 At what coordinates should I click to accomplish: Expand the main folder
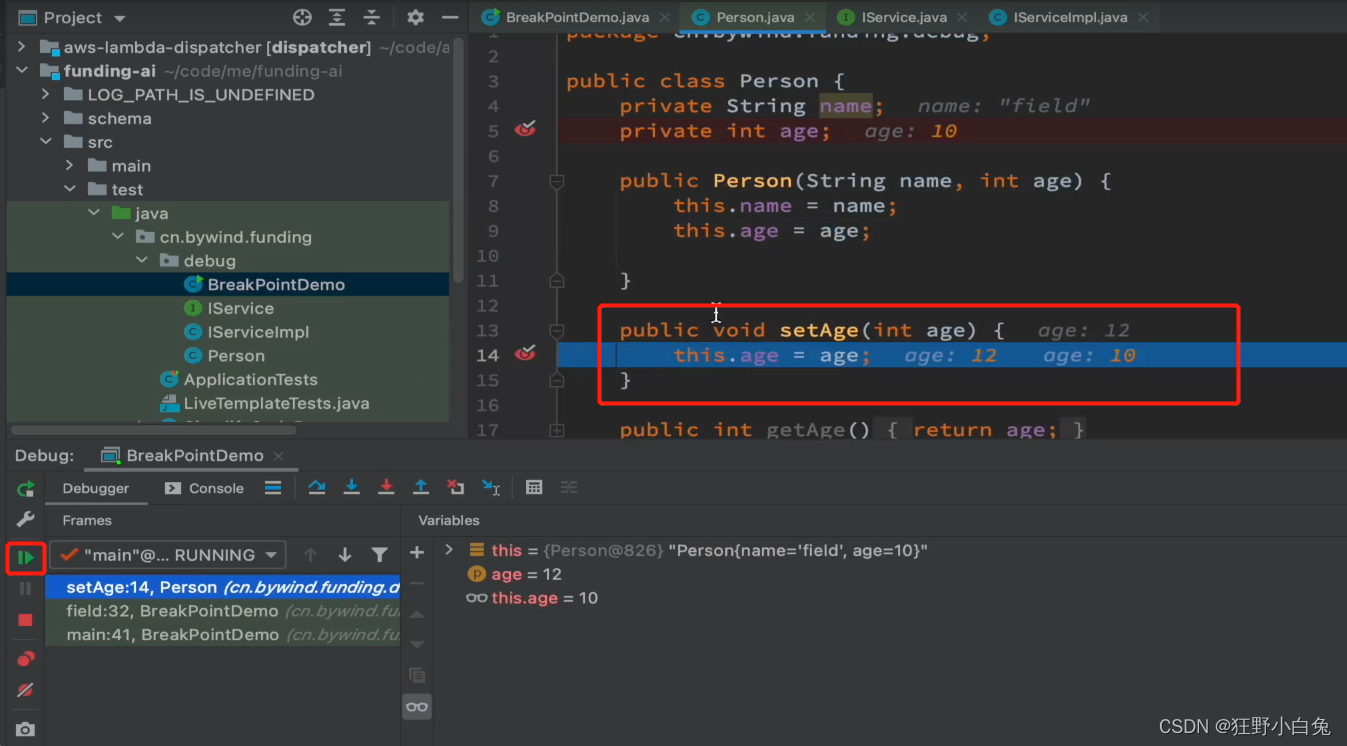(69, 166)
